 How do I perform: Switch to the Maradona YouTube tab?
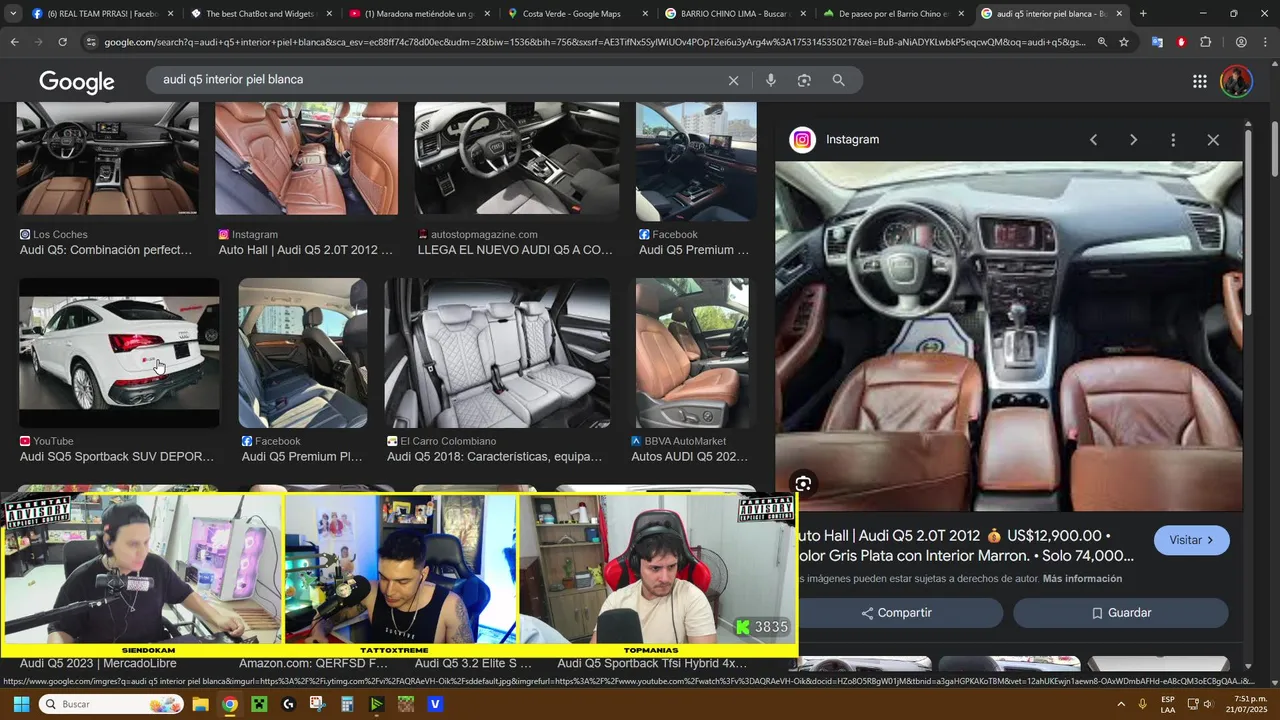(x=419, y=14)
